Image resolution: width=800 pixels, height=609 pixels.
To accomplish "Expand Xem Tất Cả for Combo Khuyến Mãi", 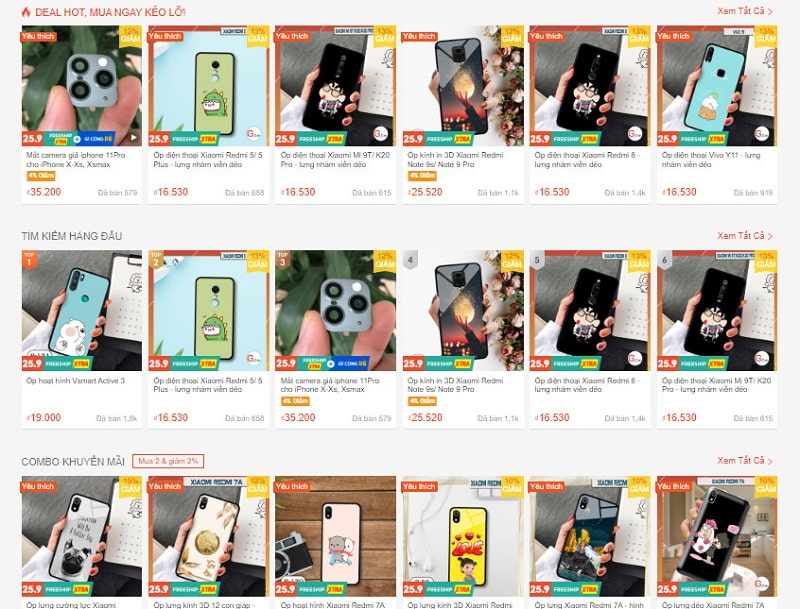I will click(744, 461).
